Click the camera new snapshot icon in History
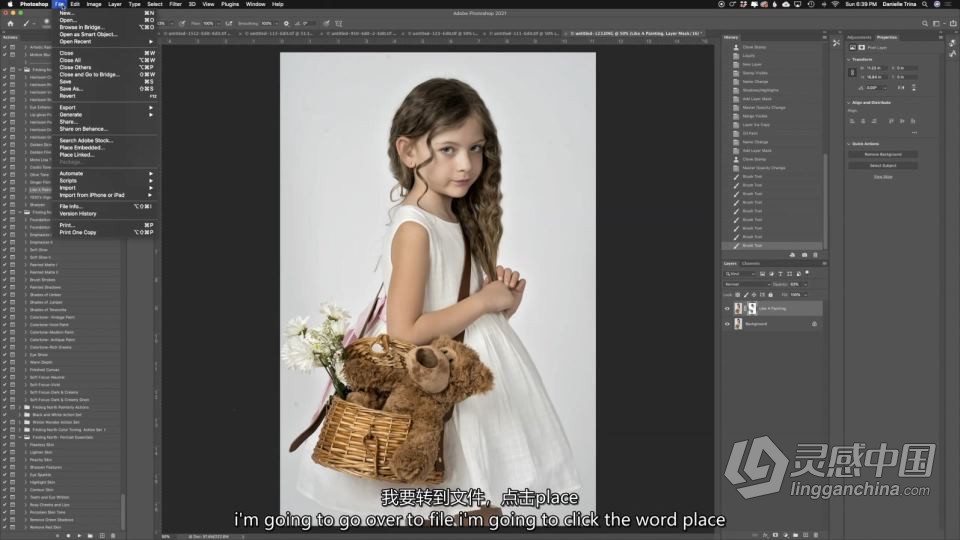 pos(806,254)
